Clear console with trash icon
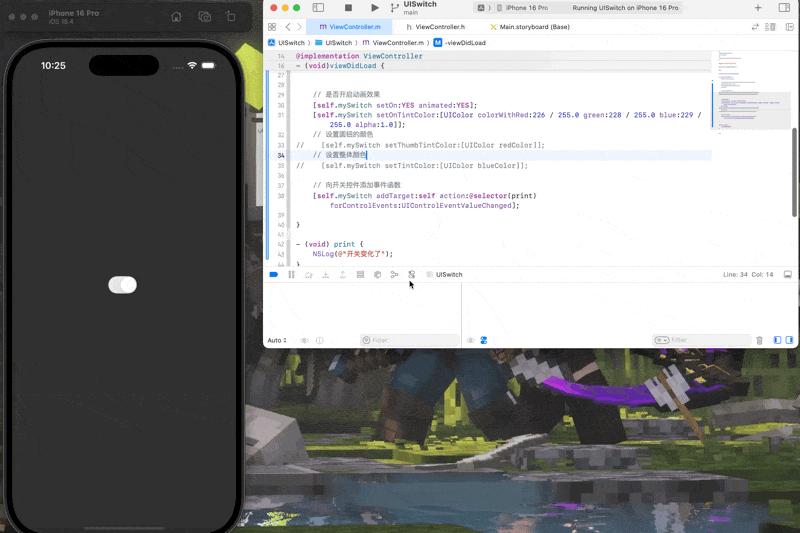The width and height of the screenshot is (800, 533). click(759, 340)
